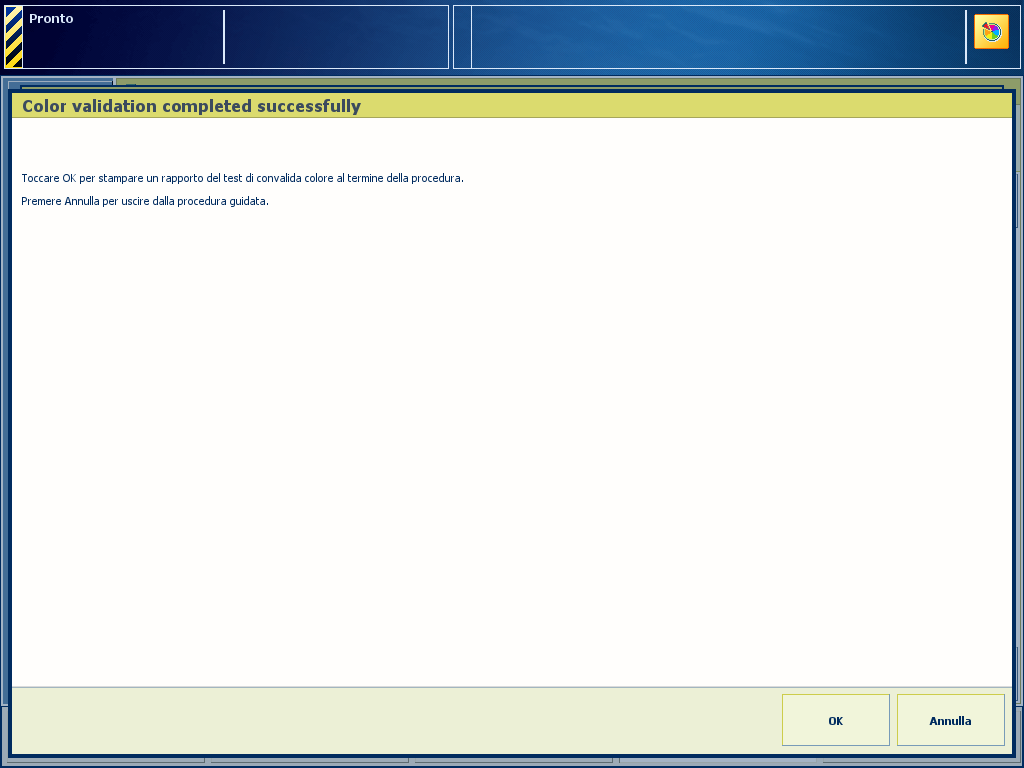Click the blank white dialog body
Screen dimensions: 1024x768
(x=511, y=444)
